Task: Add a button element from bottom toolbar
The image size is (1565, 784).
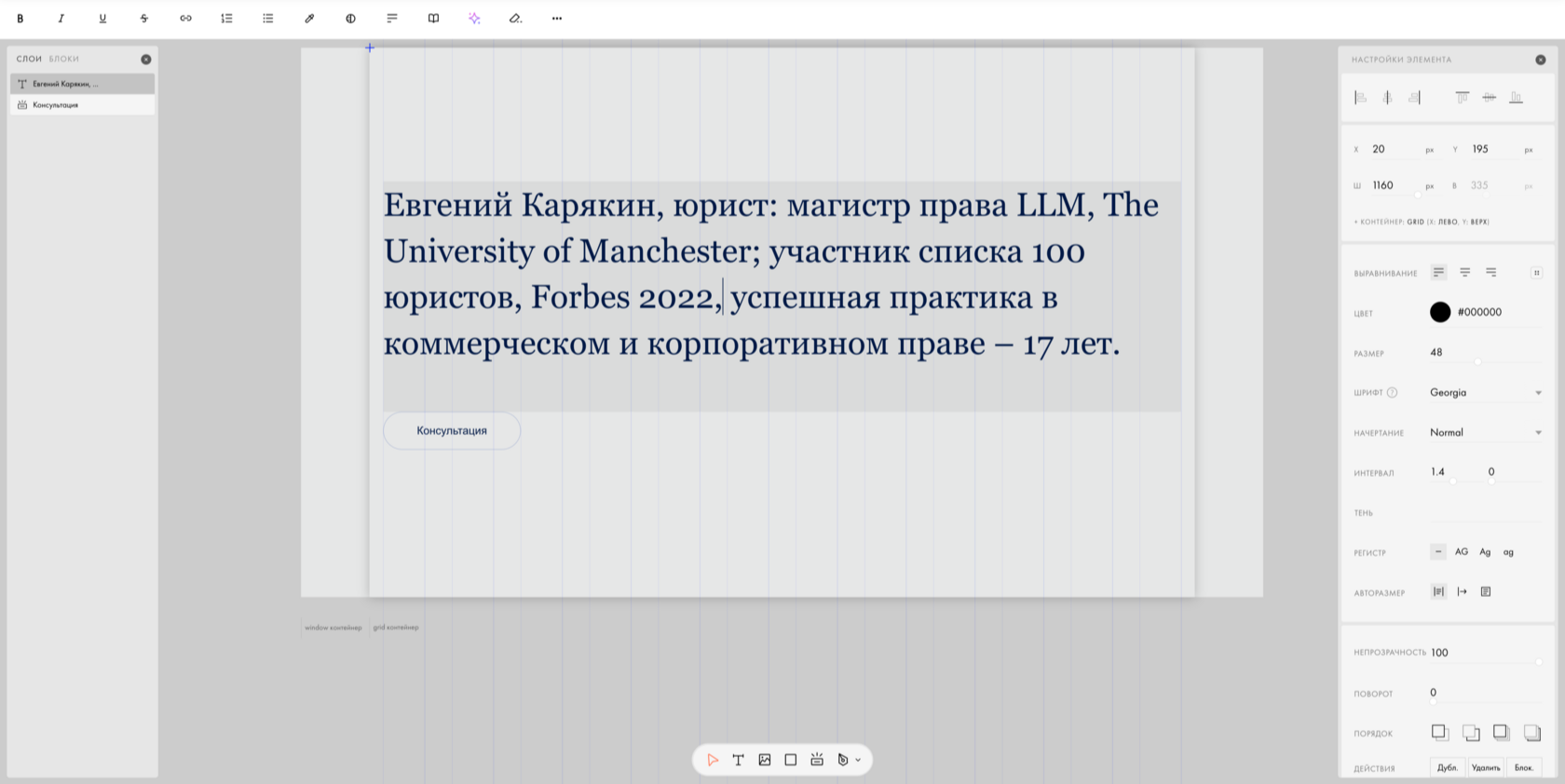Action: (x=817, y=760)
